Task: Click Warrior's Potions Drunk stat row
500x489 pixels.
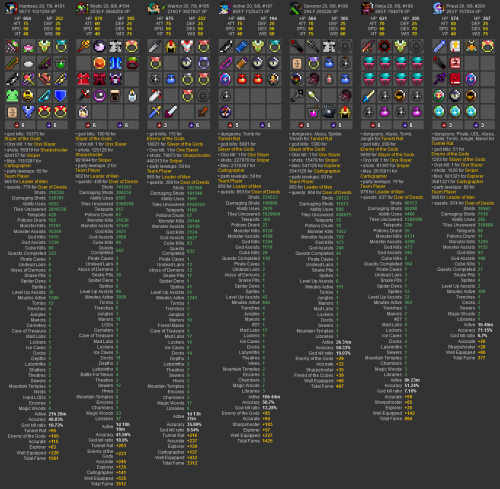Action: pyautogui.click(x=174, y=216)
